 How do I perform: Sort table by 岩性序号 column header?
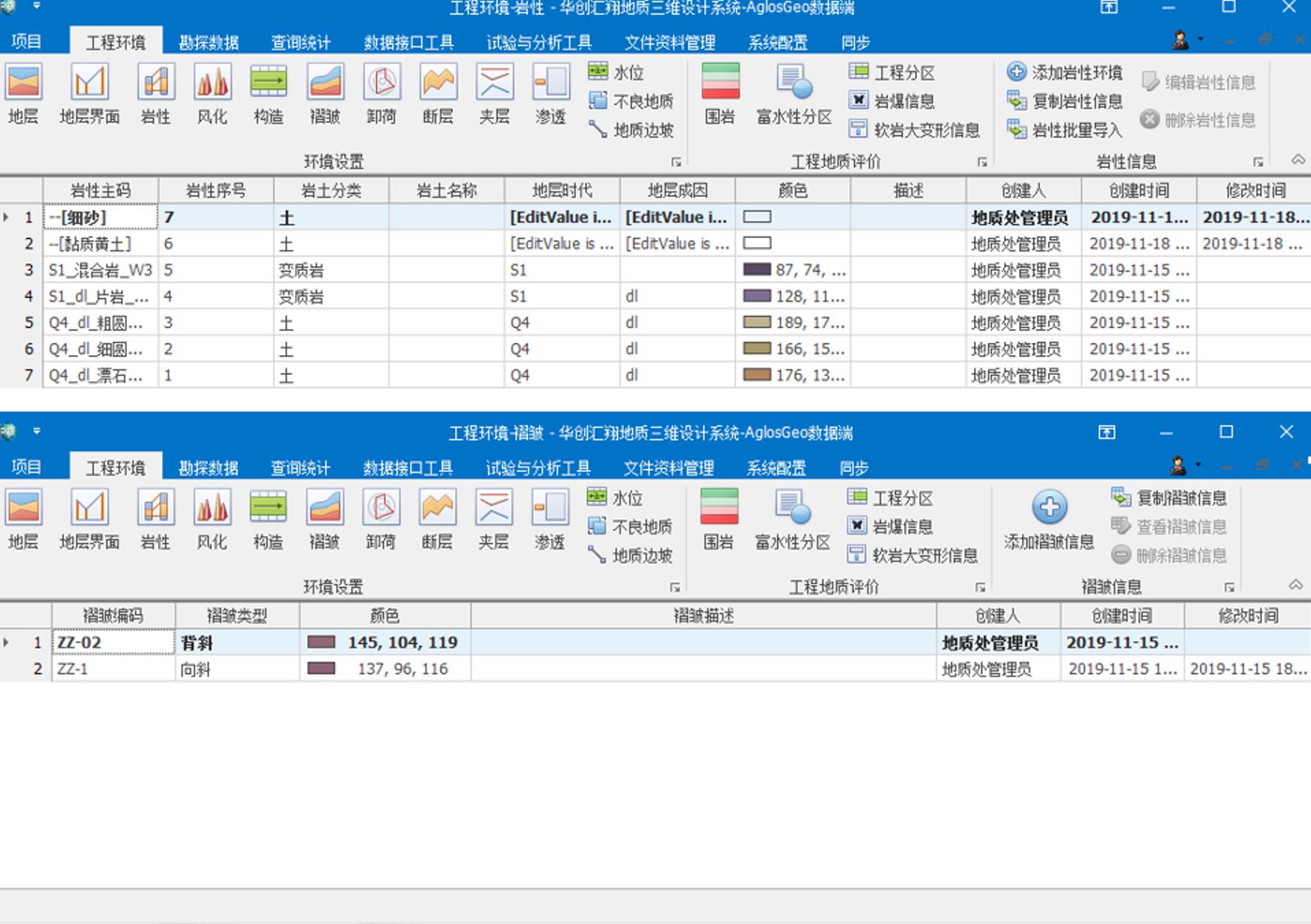215,191
